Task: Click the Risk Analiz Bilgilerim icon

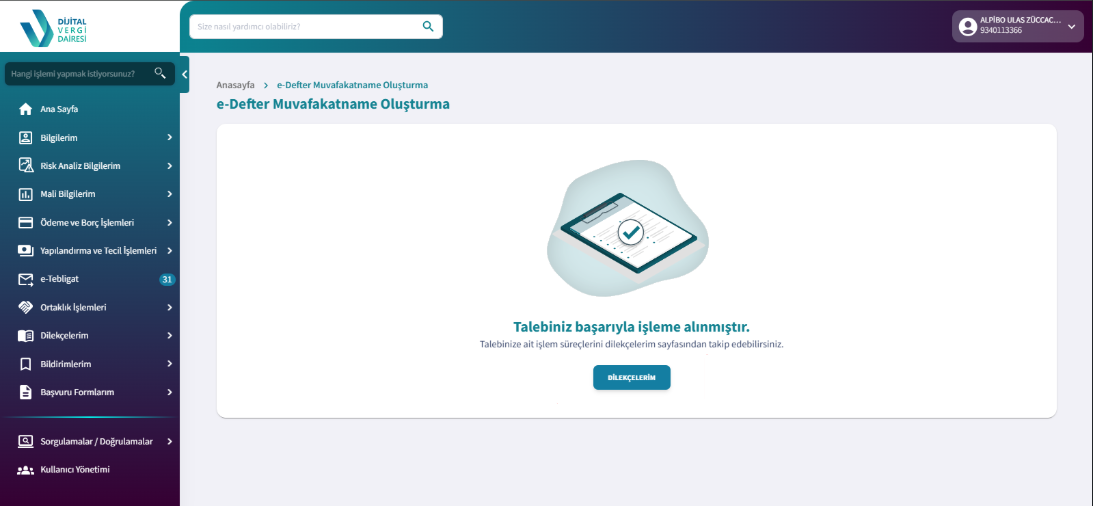Action: tap(26, 166)
